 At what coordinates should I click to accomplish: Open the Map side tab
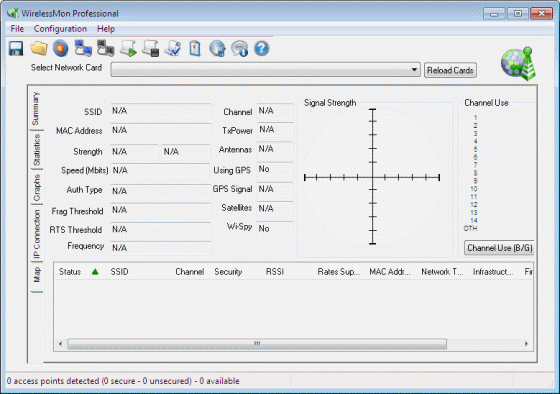pyautogui.click(x=36, y=274)
